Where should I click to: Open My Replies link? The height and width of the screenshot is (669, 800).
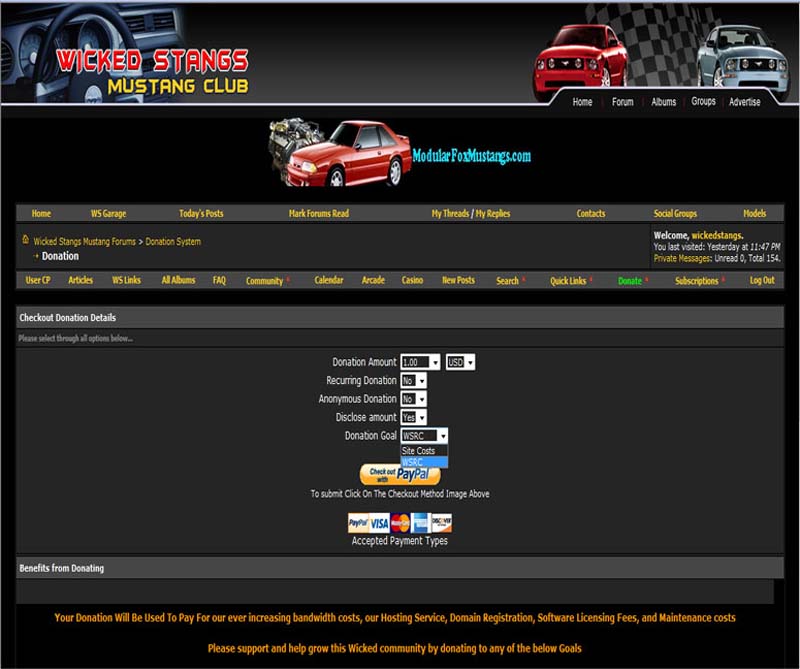point(493,213)
